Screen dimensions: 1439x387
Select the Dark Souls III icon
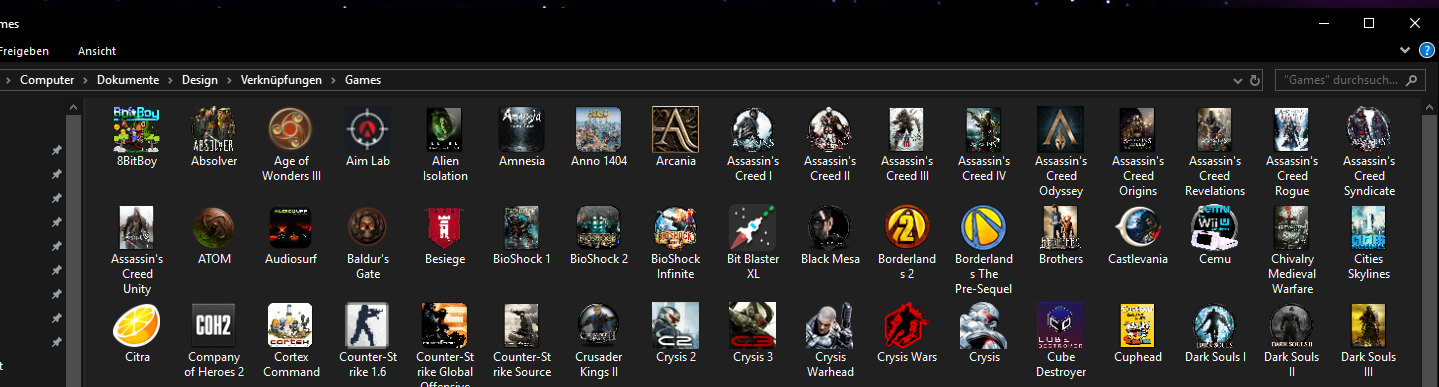[1369, 326]
